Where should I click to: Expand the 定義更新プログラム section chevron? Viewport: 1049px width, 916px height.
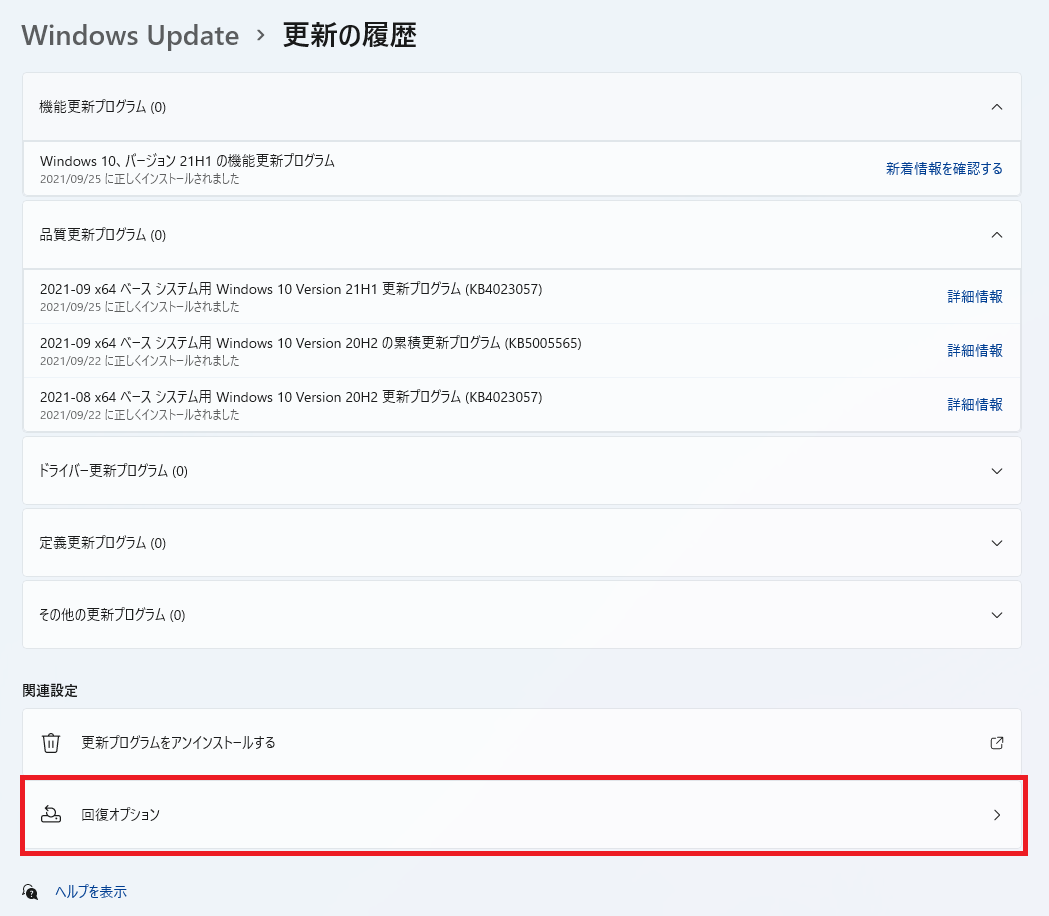click(996, 543)
